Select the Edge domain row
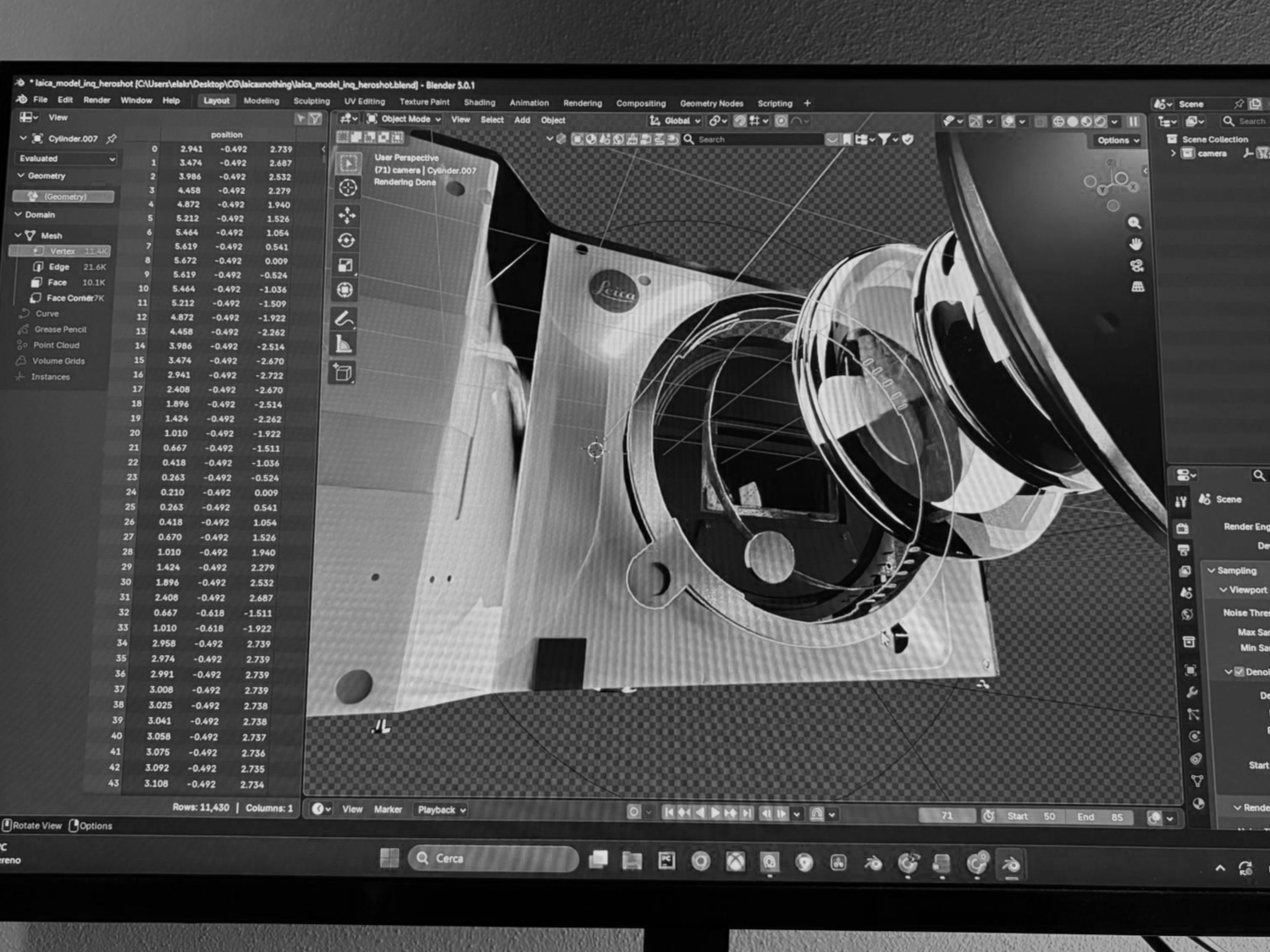The image size is (1270, 952). click(x=59, y=267)
